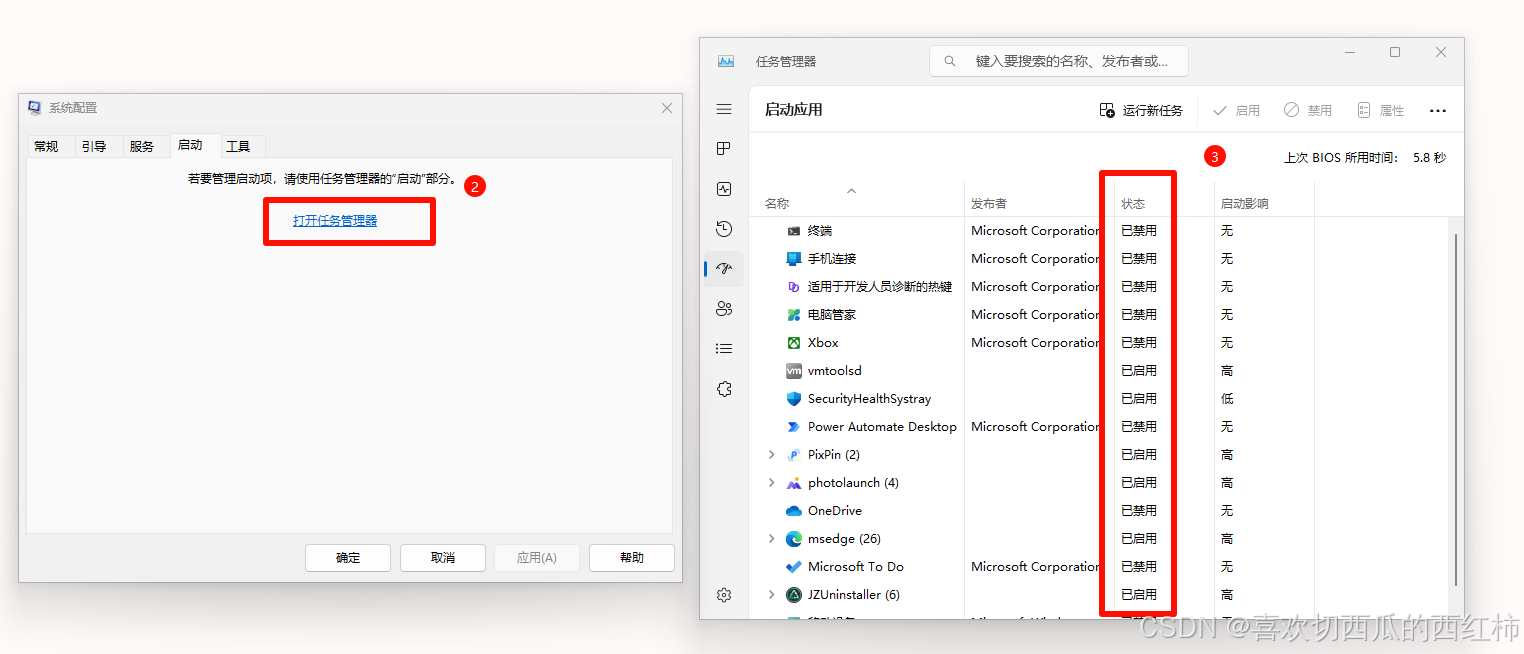The image size is (1524, 654).
Task: Click the Task Manager search box
Action: point(1059,61)
